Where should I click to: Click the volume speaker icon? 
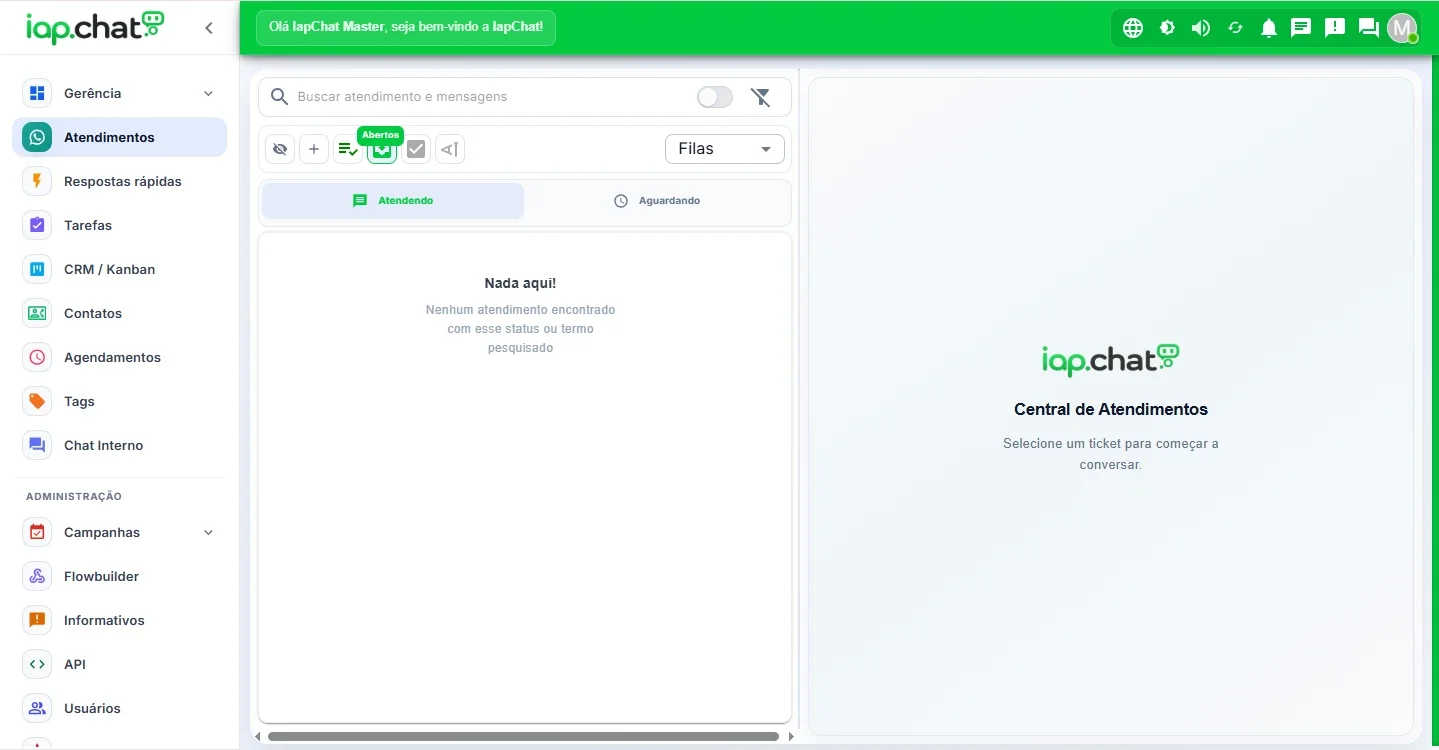click(x=1201, y=28)
